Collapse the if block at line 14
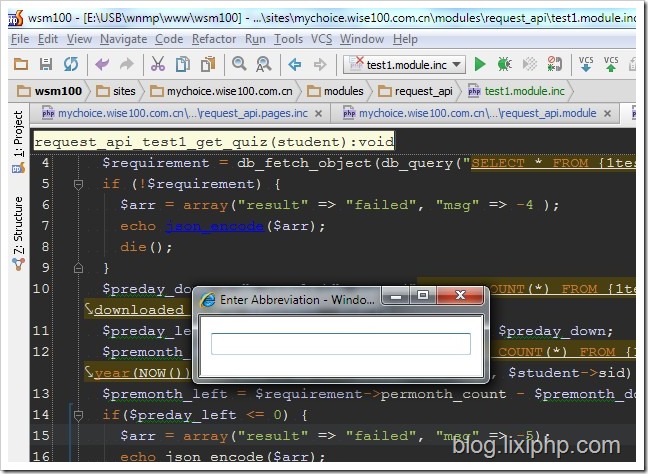Image resolution: width=648 pixels, height=474 pixels. point(78,415)
